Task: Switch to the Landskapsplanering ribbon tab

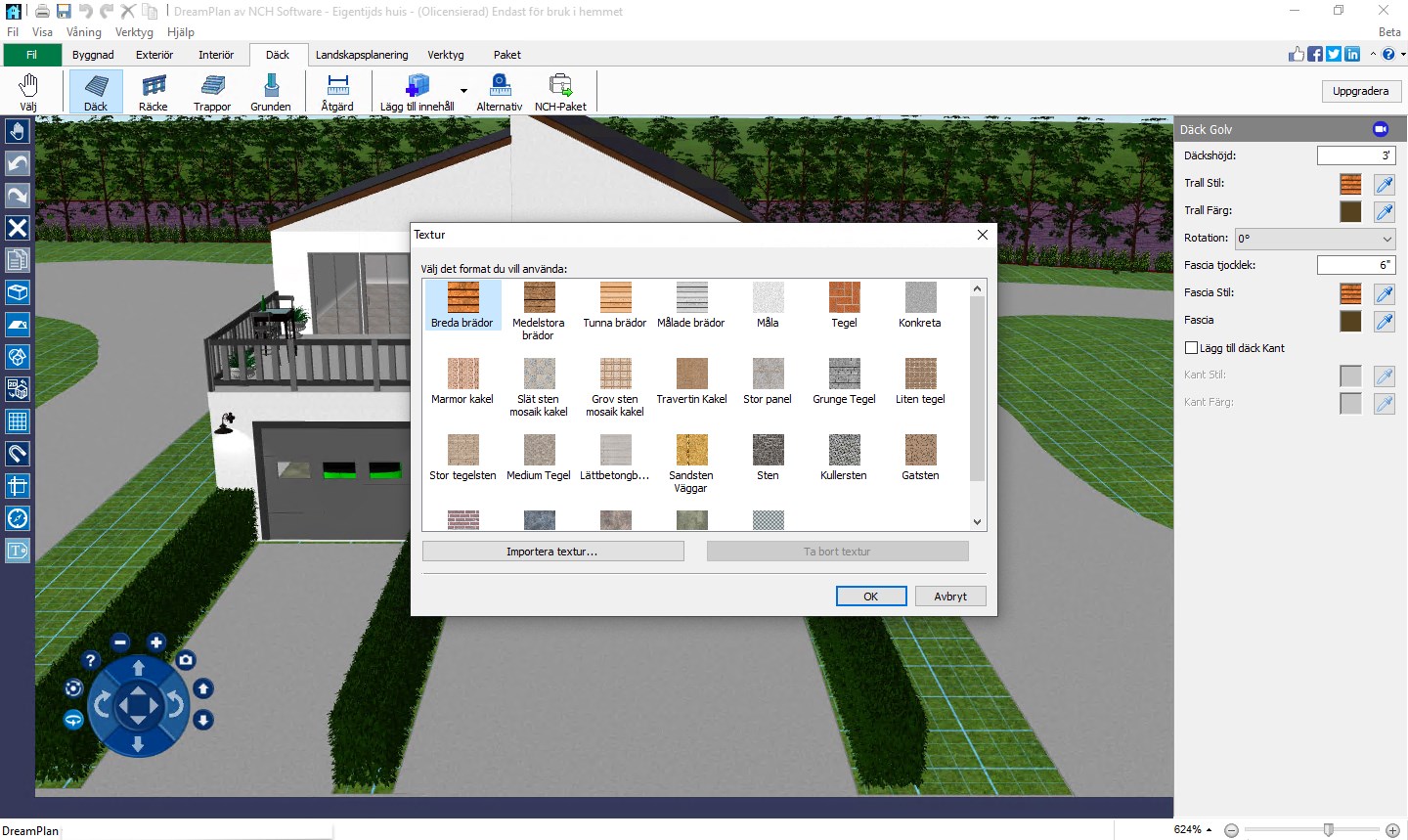Action: click(x=362, y=55)
